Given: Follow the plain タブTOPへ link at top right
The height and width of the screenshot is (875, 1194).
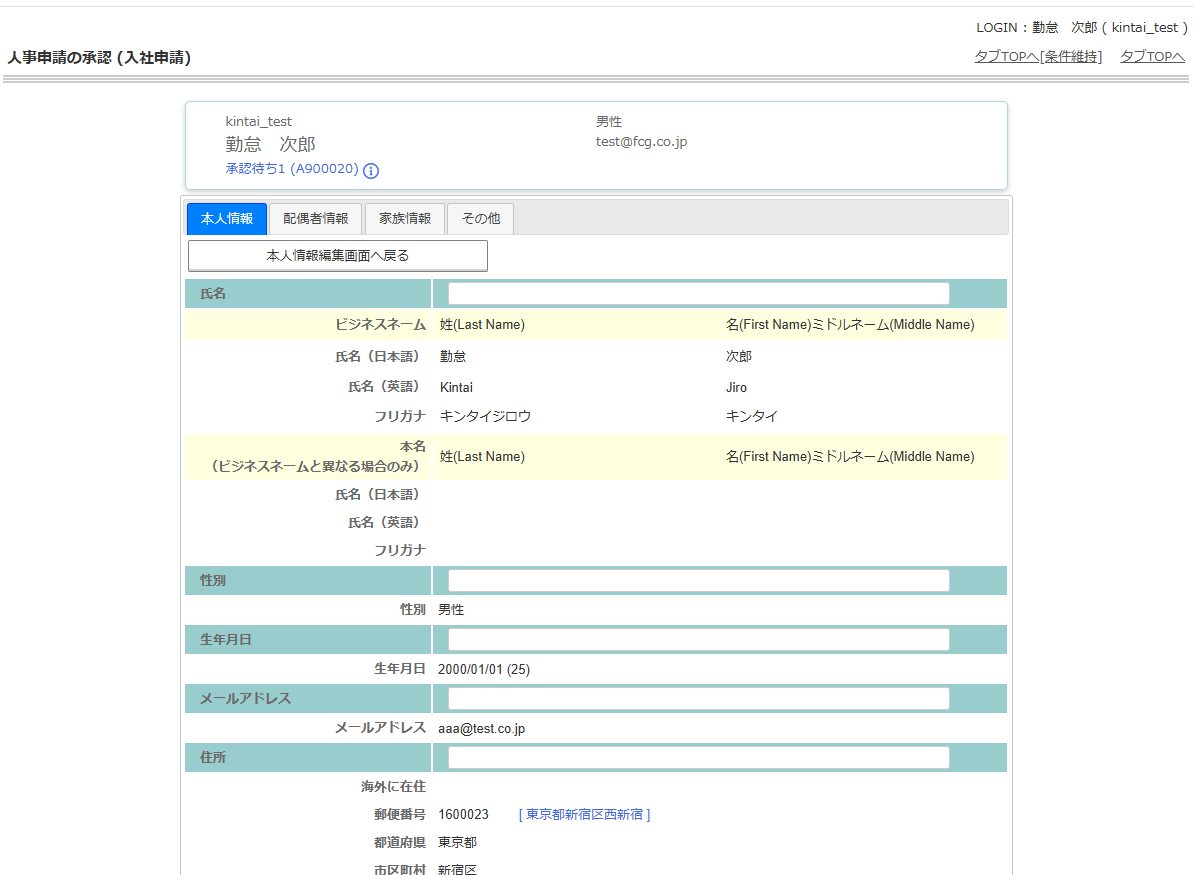Looking at the screenshot, I should pos(1152,57).
